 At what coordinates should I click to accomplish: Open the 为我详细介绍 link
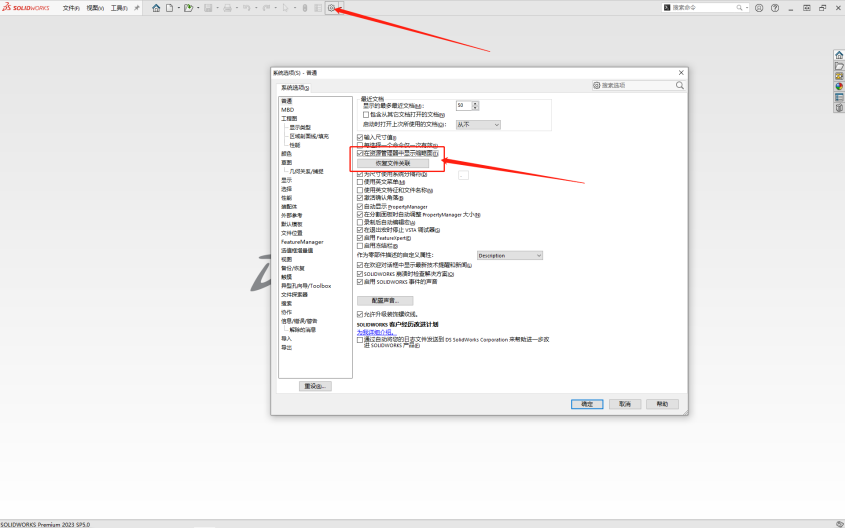coord(376,332)
